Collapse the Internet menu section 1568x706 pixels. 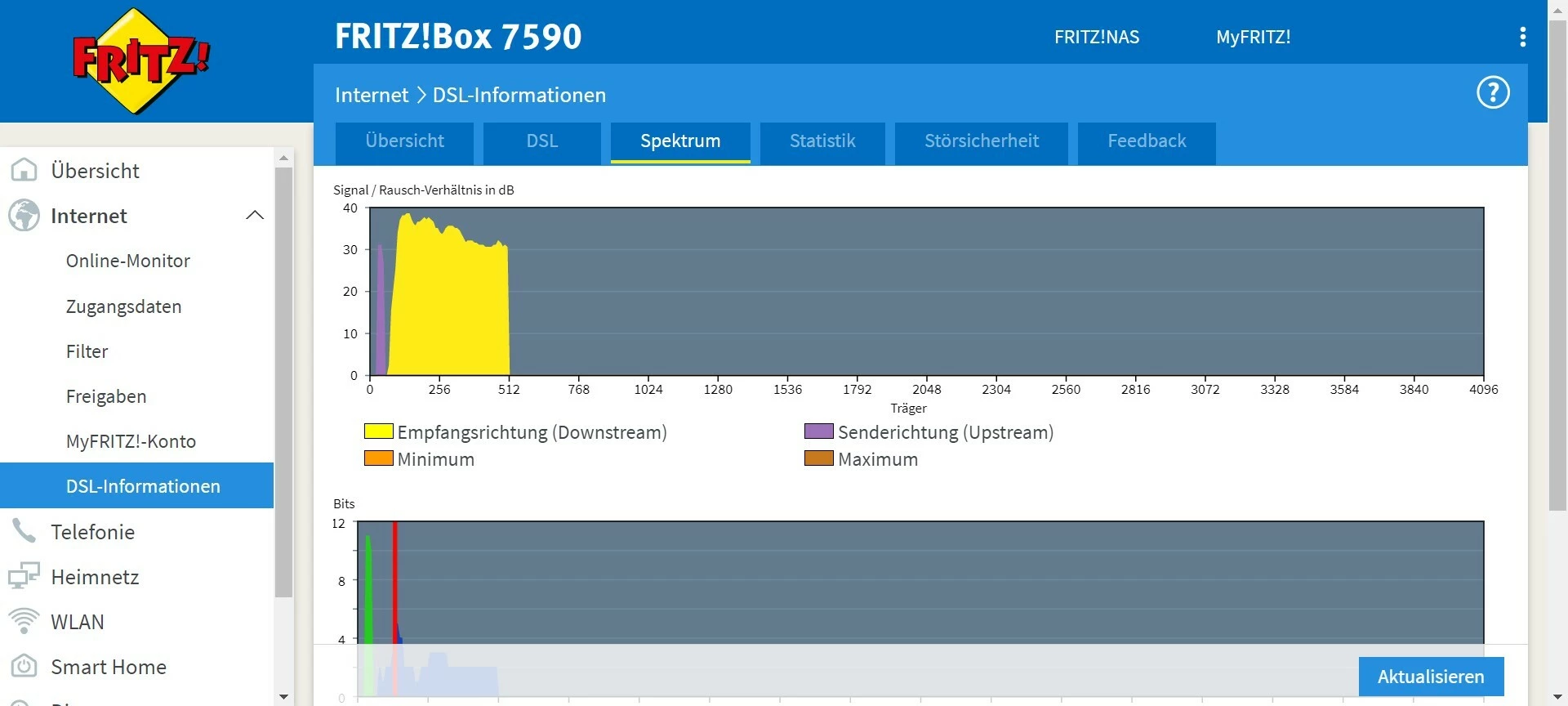tap(255, 216)
